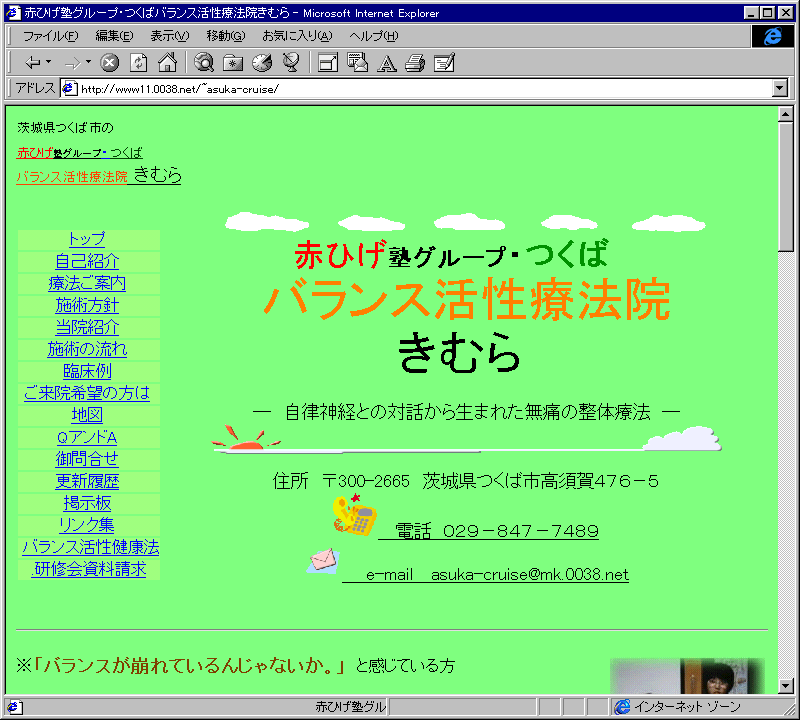This screenshot has width=800, height=720.
Task: Open the Favorites folder toolbar icon
Action: [x=233, y=63]
